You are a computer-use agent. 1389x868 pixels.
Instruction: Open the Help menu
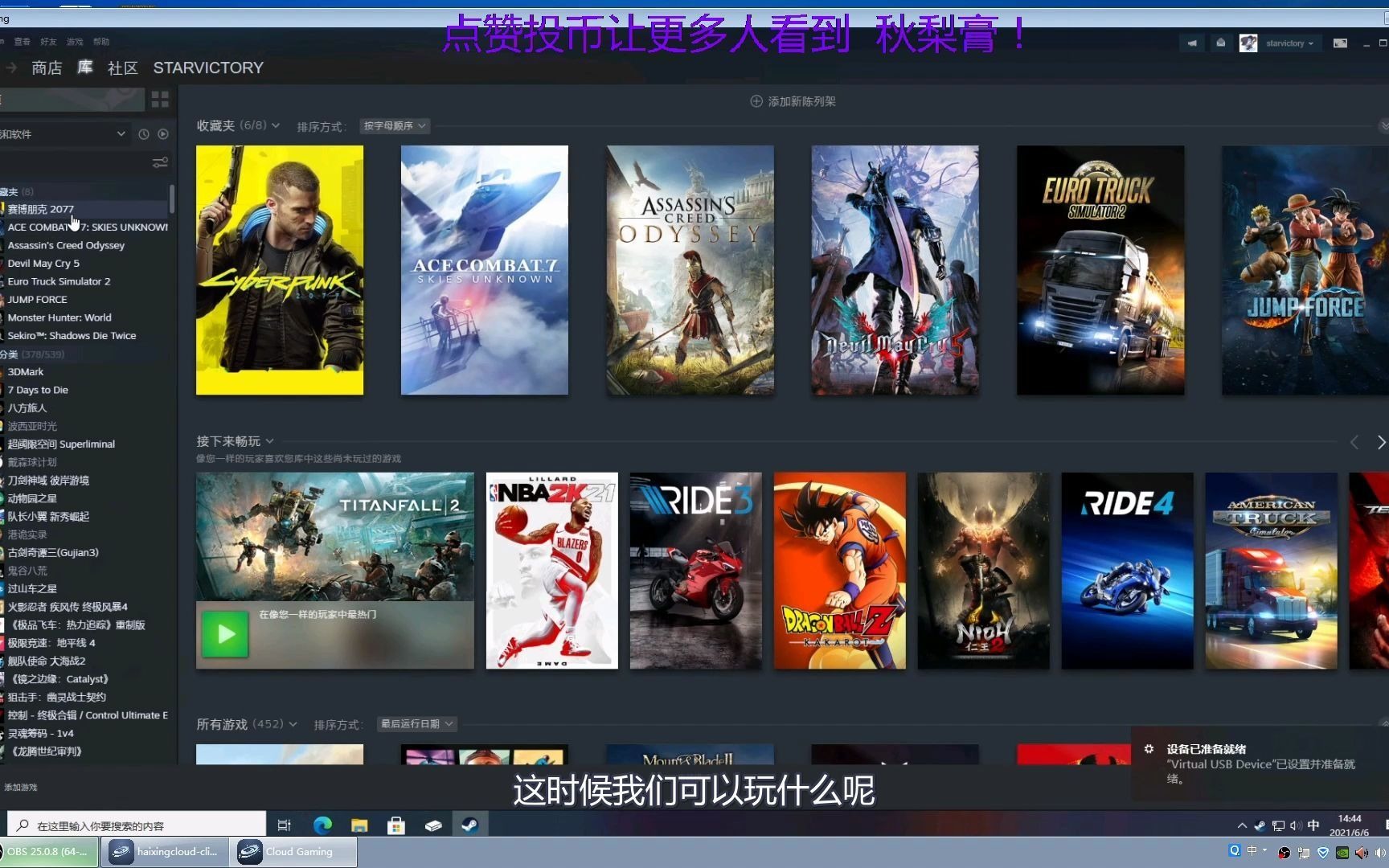pos(101,42)
